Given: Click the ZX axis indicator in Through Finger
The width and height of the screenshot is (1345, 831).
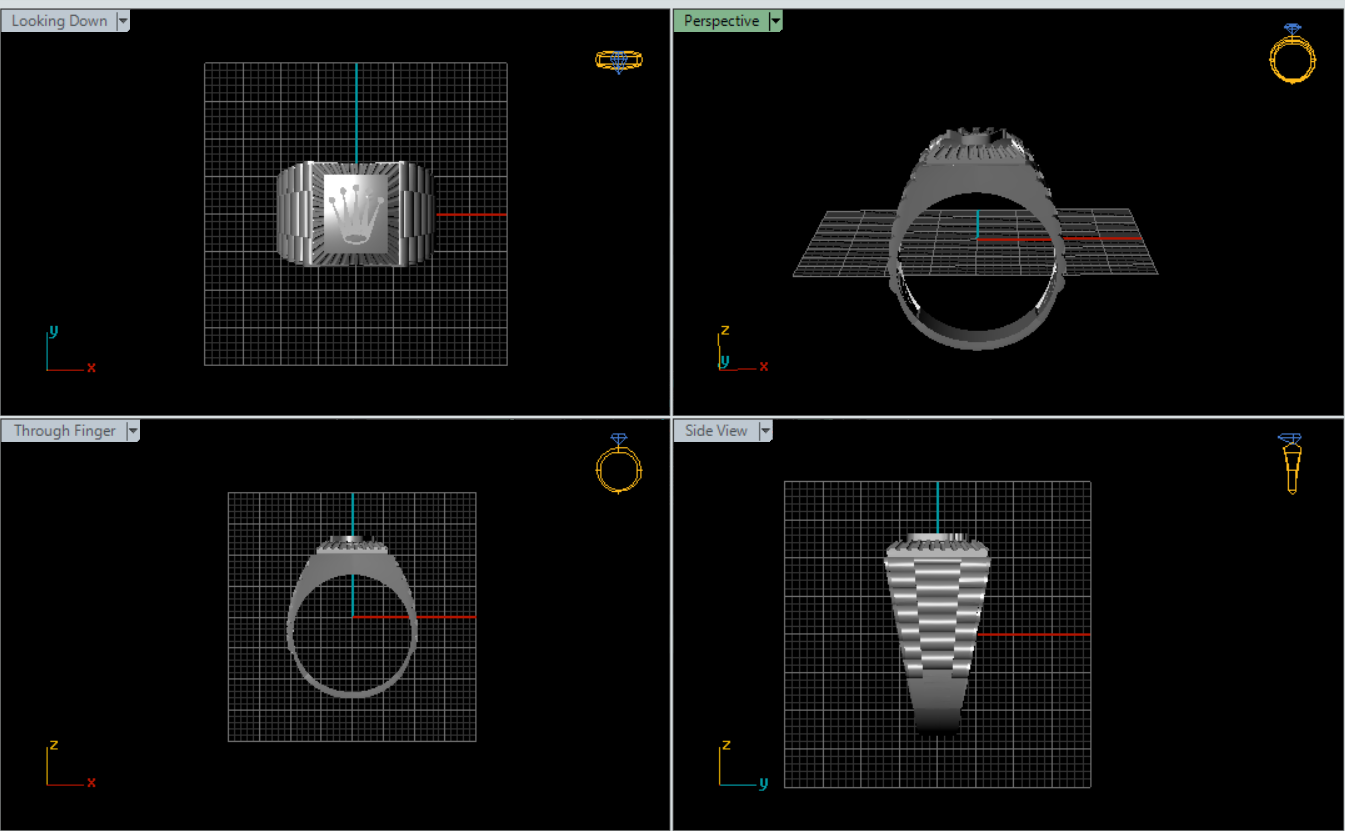Looking at the screenshot, I should point(68,765).
